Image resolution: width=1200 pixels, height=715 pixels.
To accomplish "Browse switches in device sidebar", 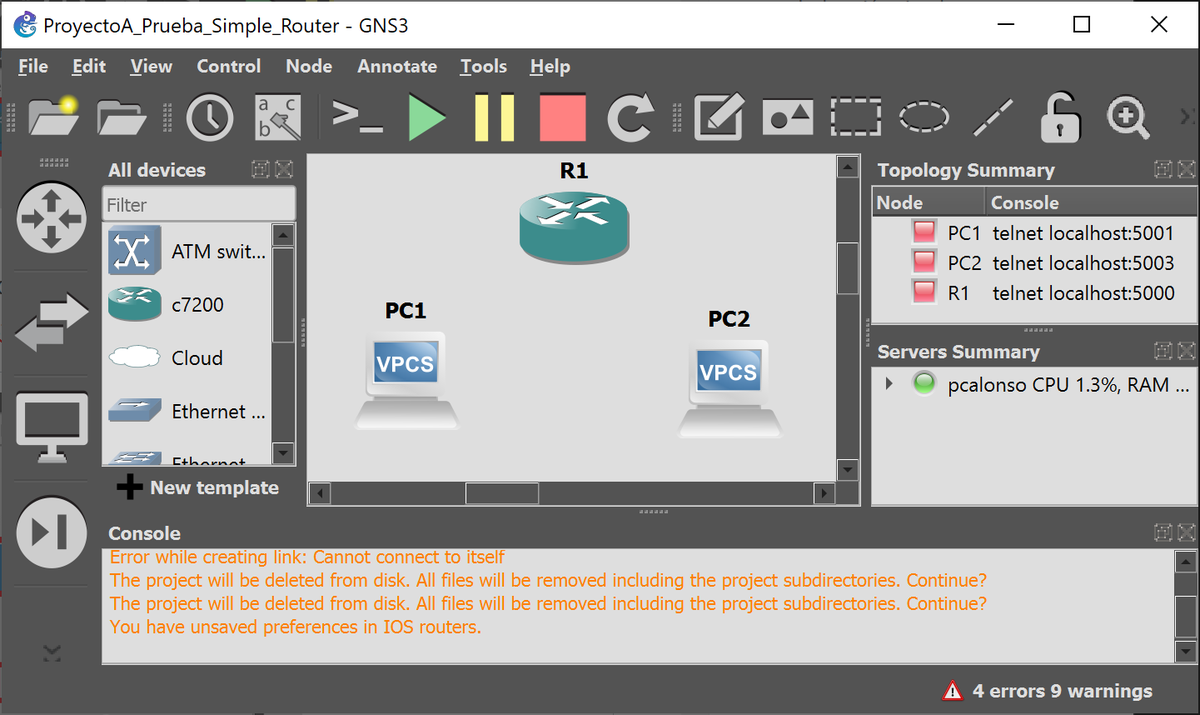I will (x=52, y=322).
